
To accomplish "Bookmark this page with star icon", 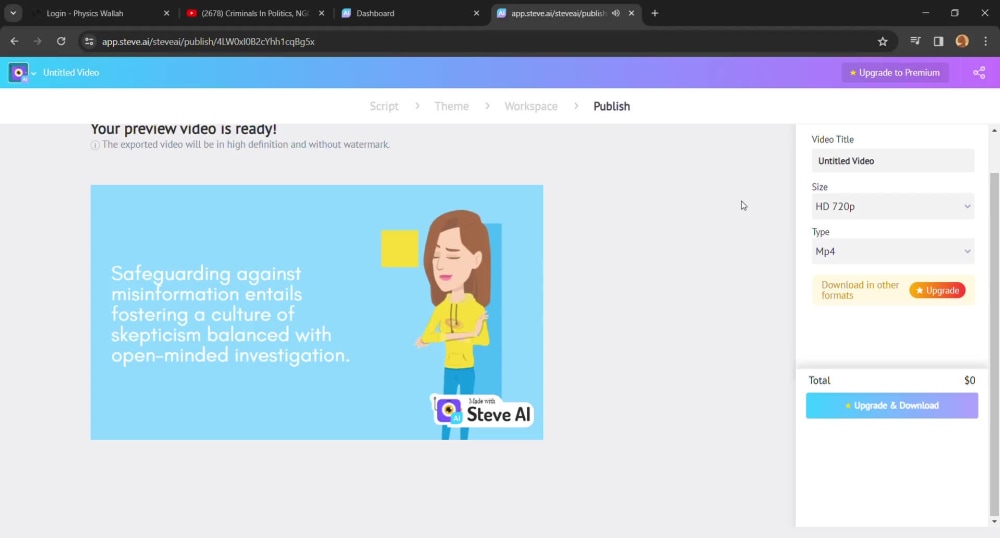I will pyautogui.click(x=883, y=41).
